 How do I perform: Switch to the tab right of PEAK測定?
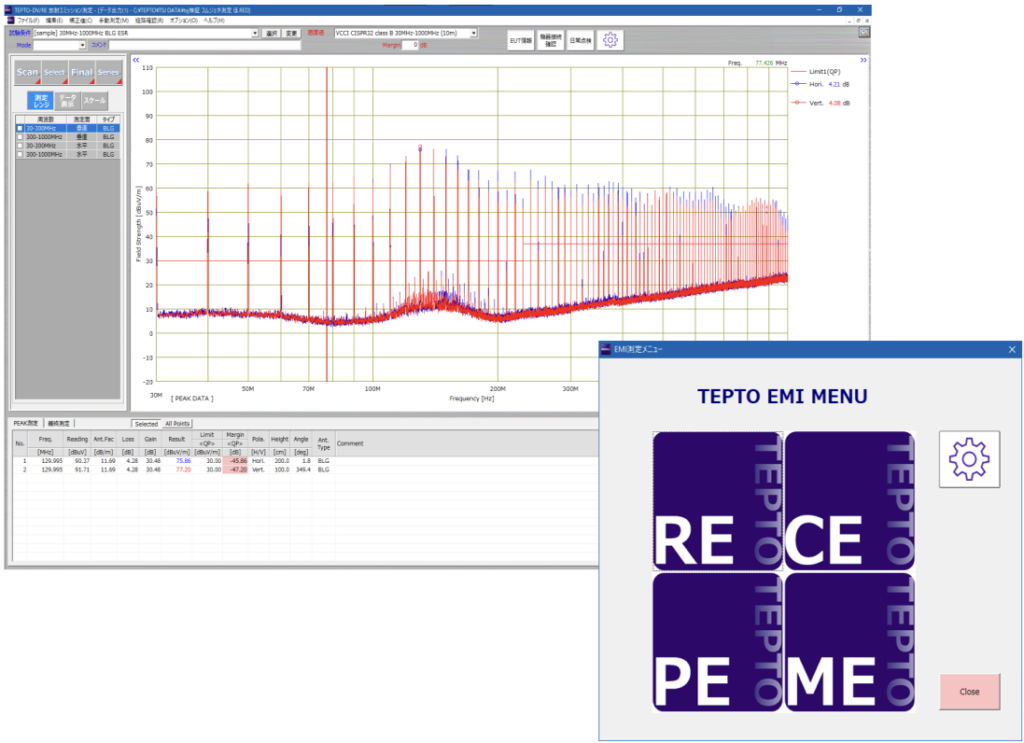(x=59, y=424)
